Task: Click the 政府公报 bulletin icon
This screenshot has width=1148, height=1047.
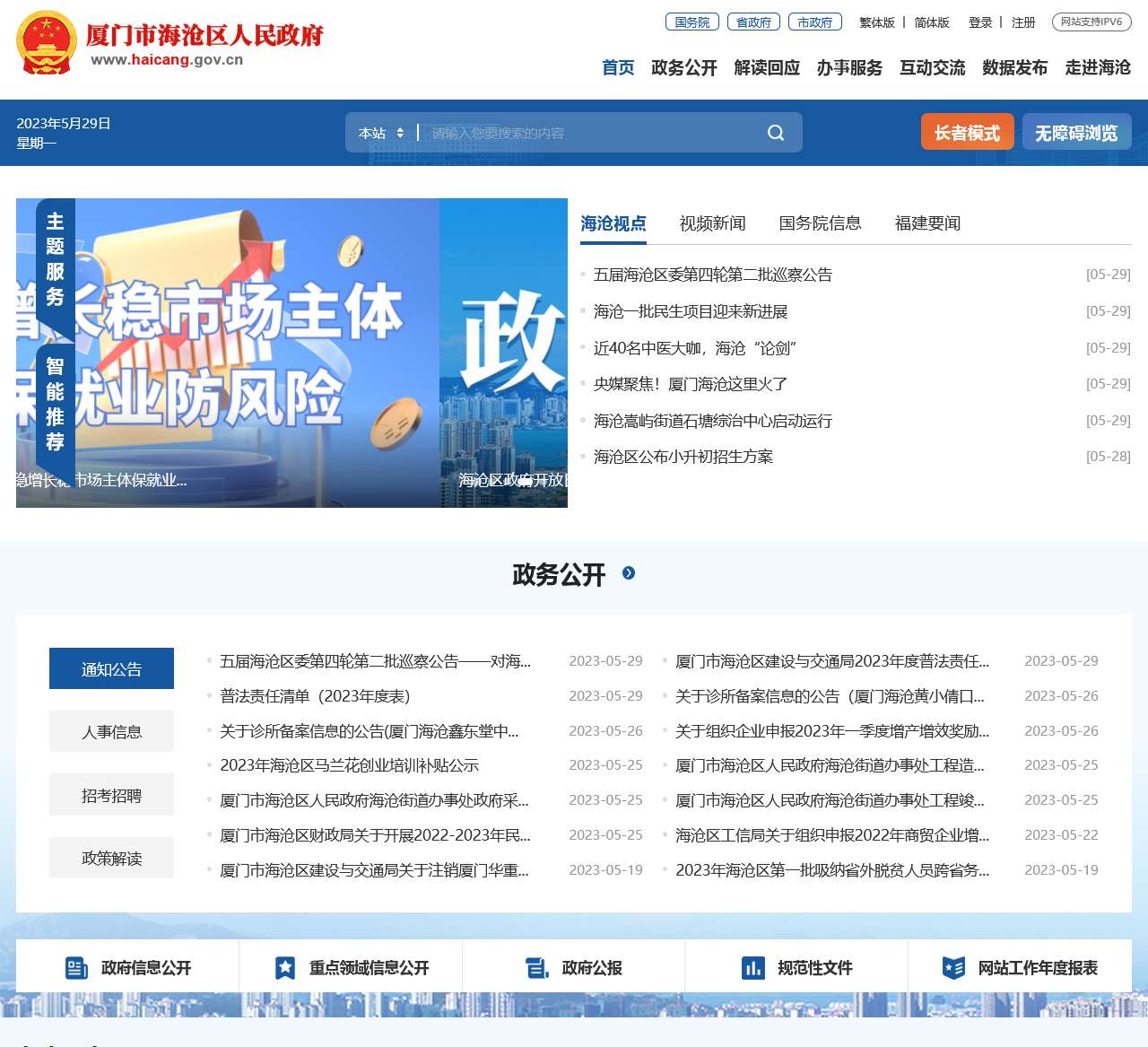Action: [x=535, y=967]
